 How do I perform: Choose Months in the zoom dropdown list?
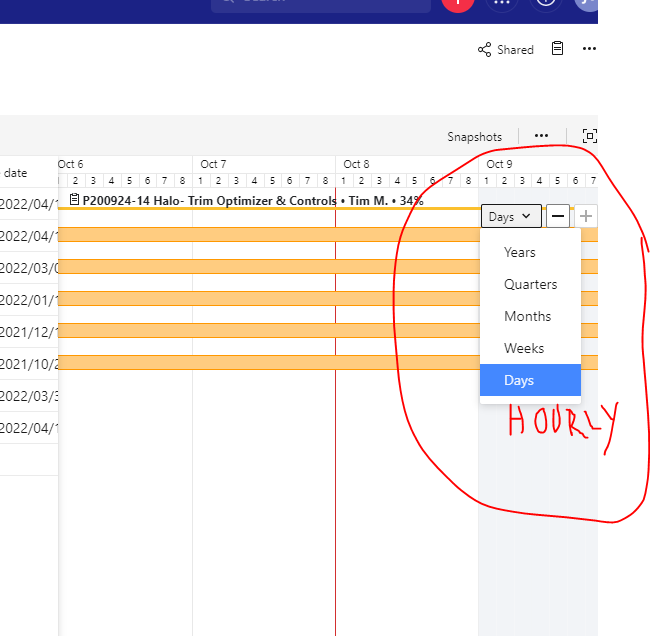pyautogui.click(x=527, y=316)
